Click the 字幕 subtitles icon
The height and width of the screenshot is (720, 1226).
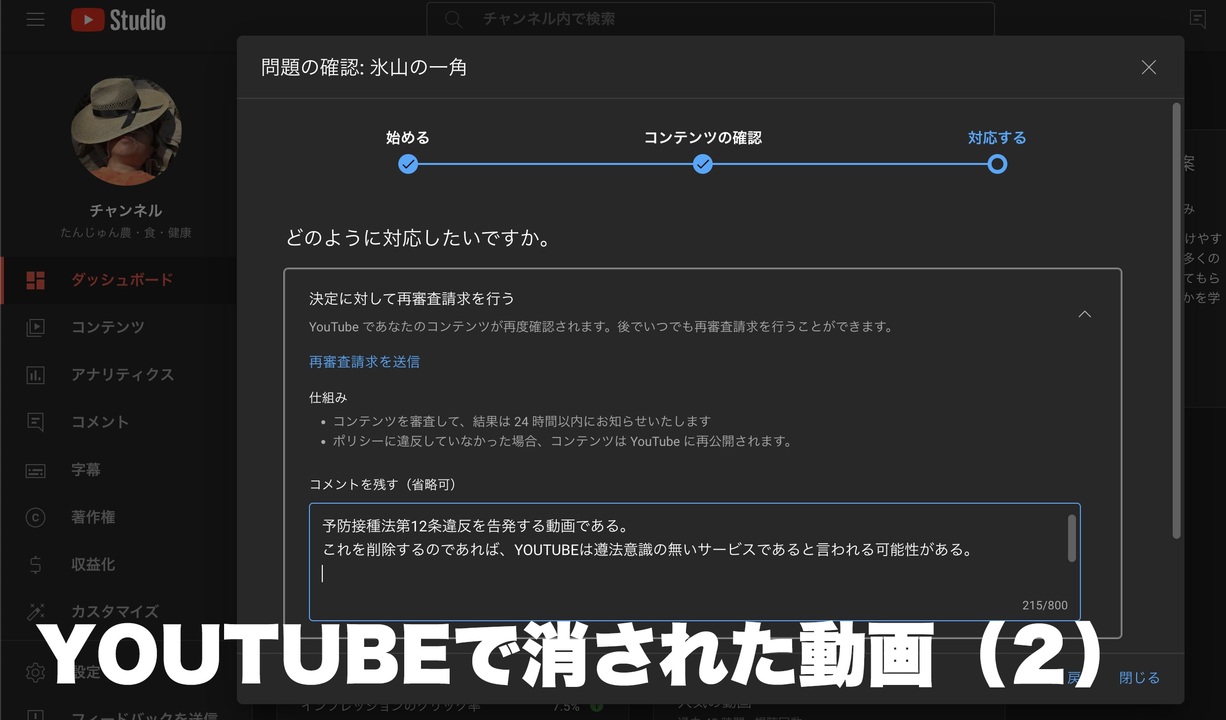click(36, 470)
